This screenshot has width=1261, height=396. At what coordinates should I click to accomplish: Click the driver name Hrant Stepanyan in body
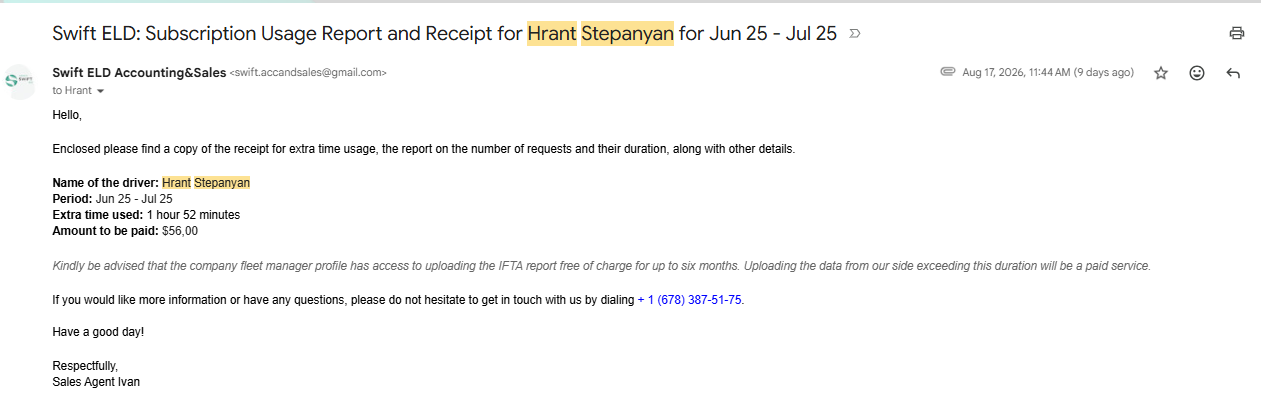206,183
